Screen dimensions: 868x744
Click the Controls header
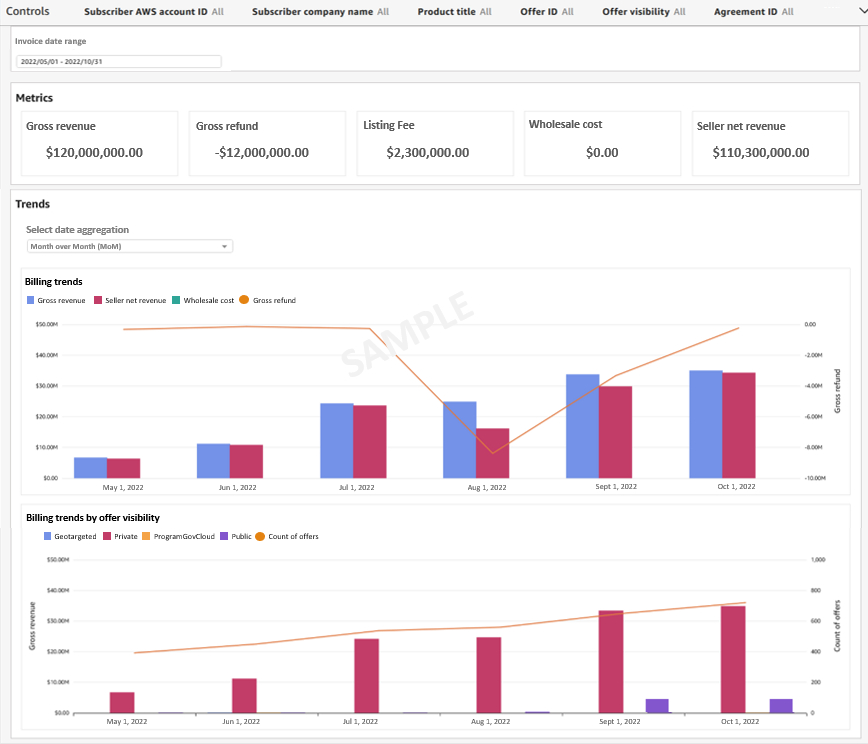coord(30,12)
